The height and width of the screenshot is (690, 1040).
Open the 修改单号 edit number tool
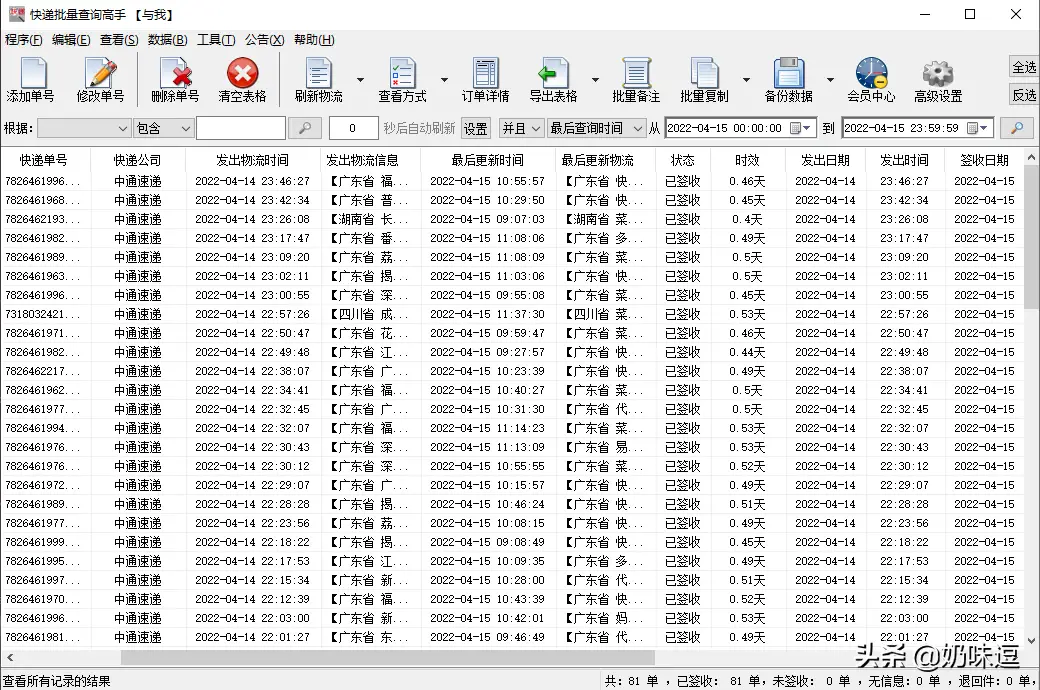[x=100, y=80]
